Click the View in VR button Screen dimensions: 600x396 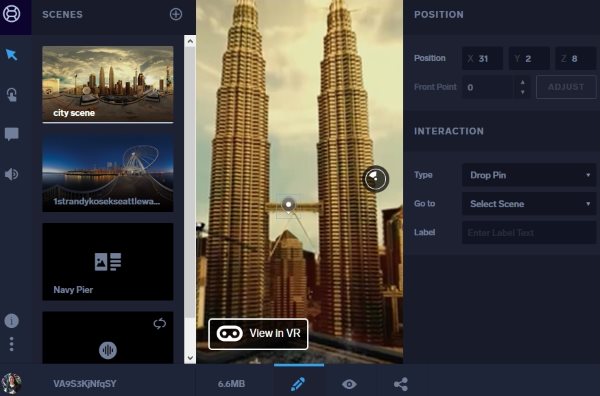tap(258, 334)
